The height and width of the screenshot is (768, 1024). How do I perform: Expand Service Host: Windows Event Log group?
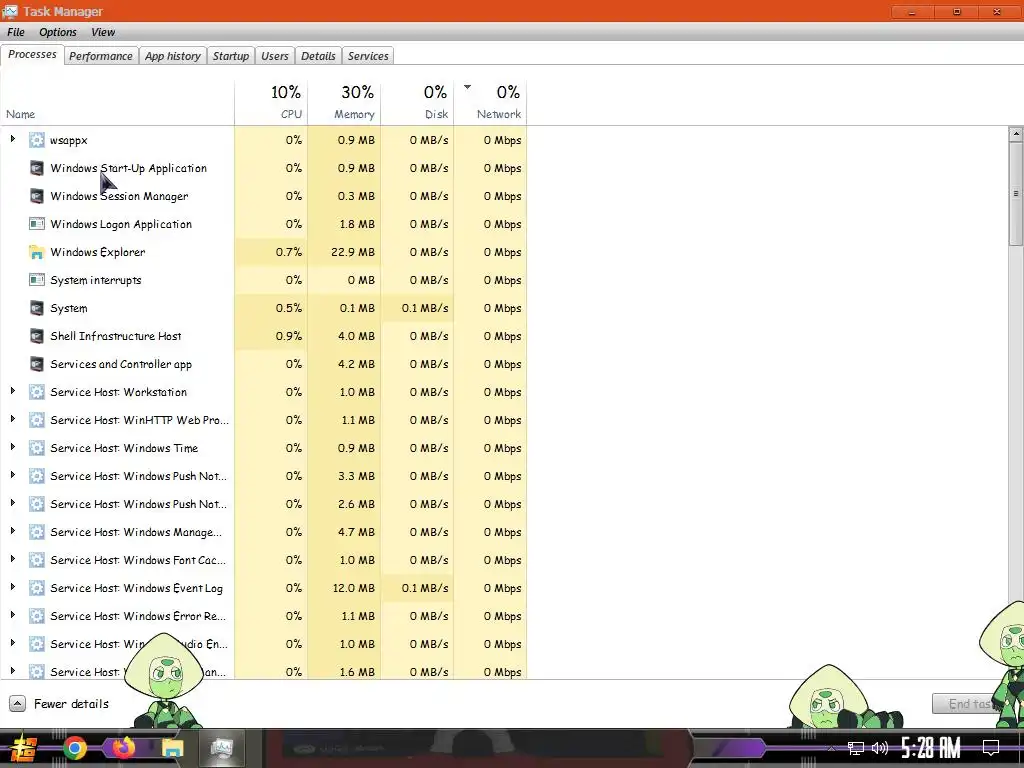(12, 587)
